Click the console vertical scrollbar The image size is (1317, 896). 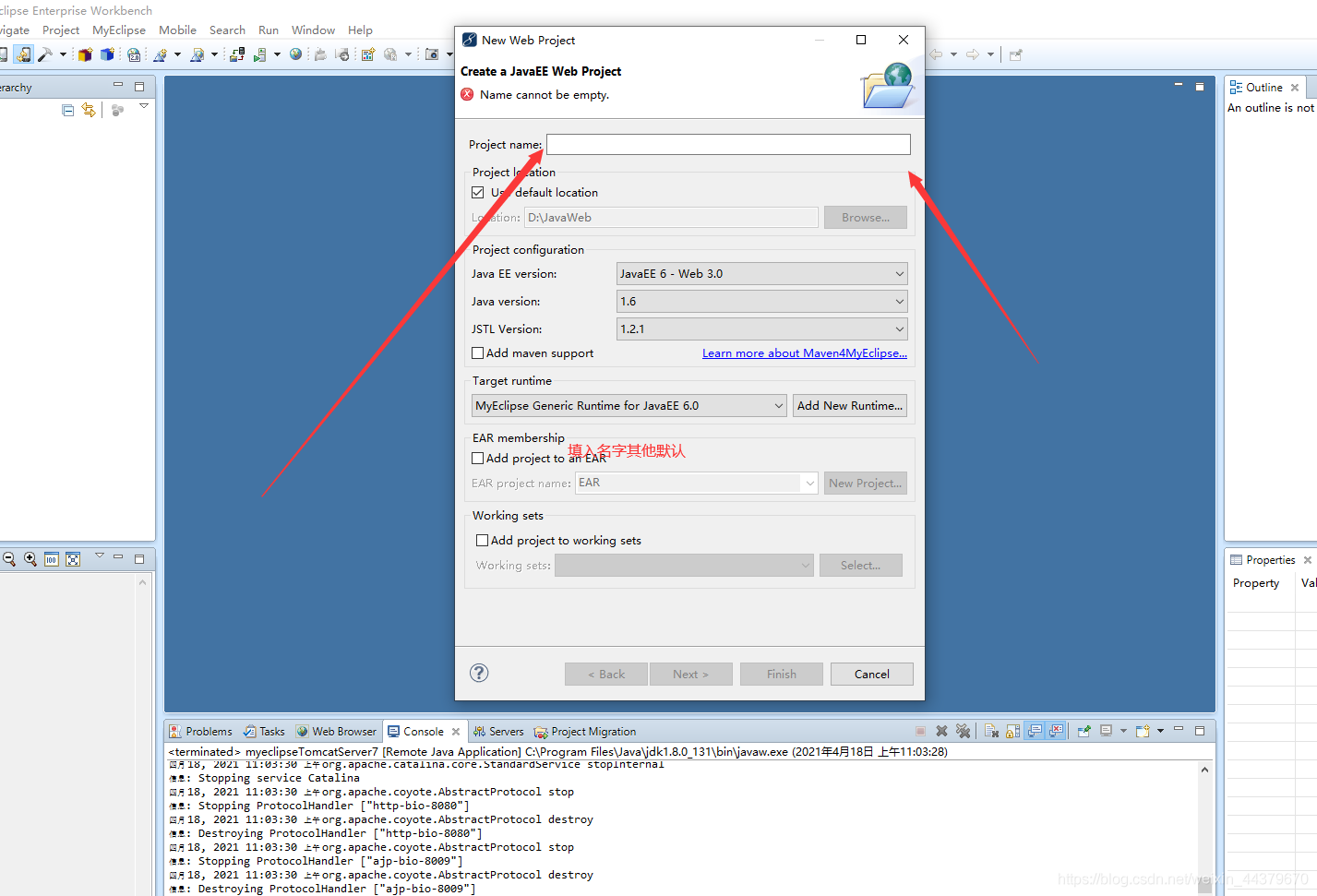pyautogui.click(x=1204, y=827)
